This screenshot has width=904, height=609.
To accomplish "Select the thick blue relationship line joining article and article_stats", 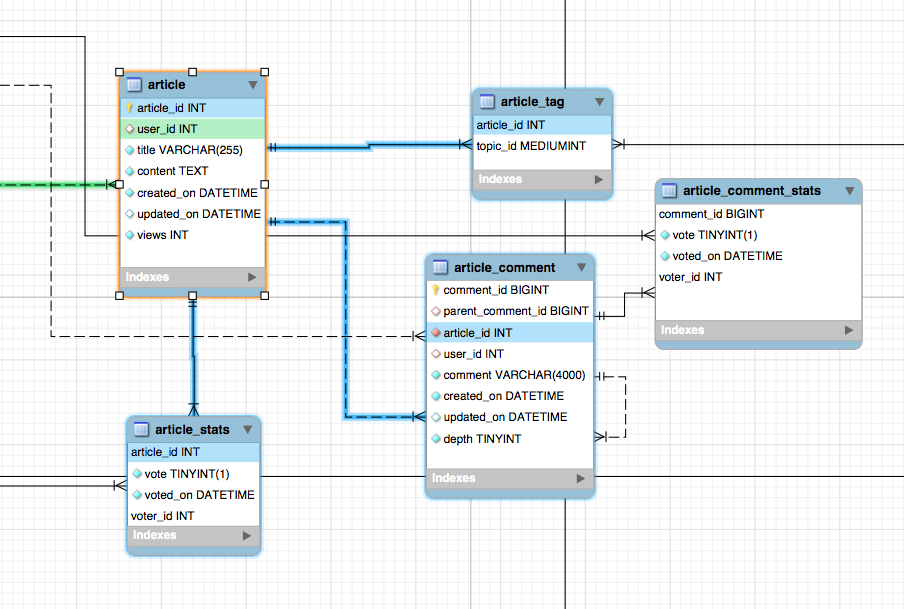I will point(193,358).
